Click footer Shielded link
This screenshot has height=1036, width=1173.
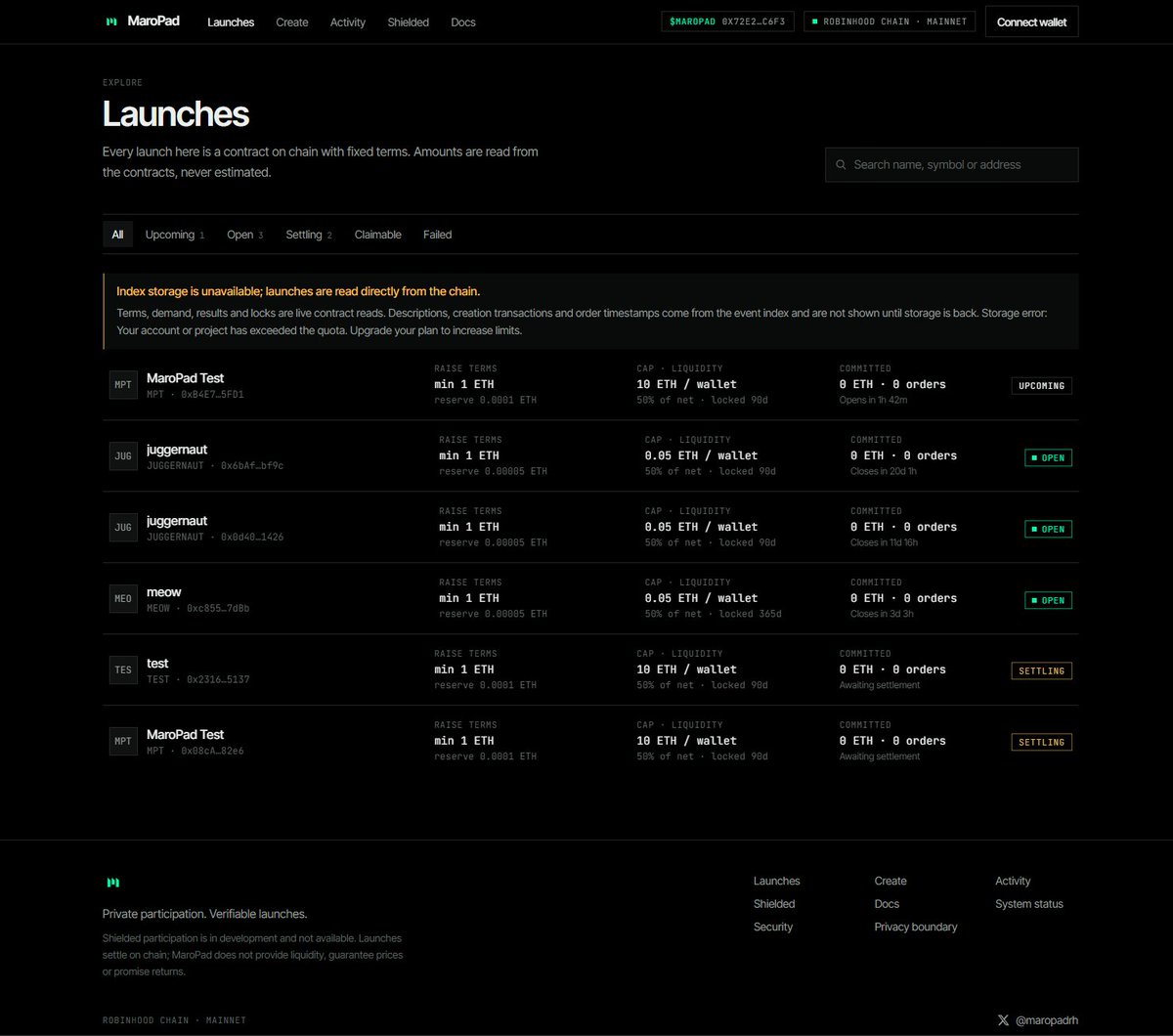pyautogui.click(x=774, y=904)
